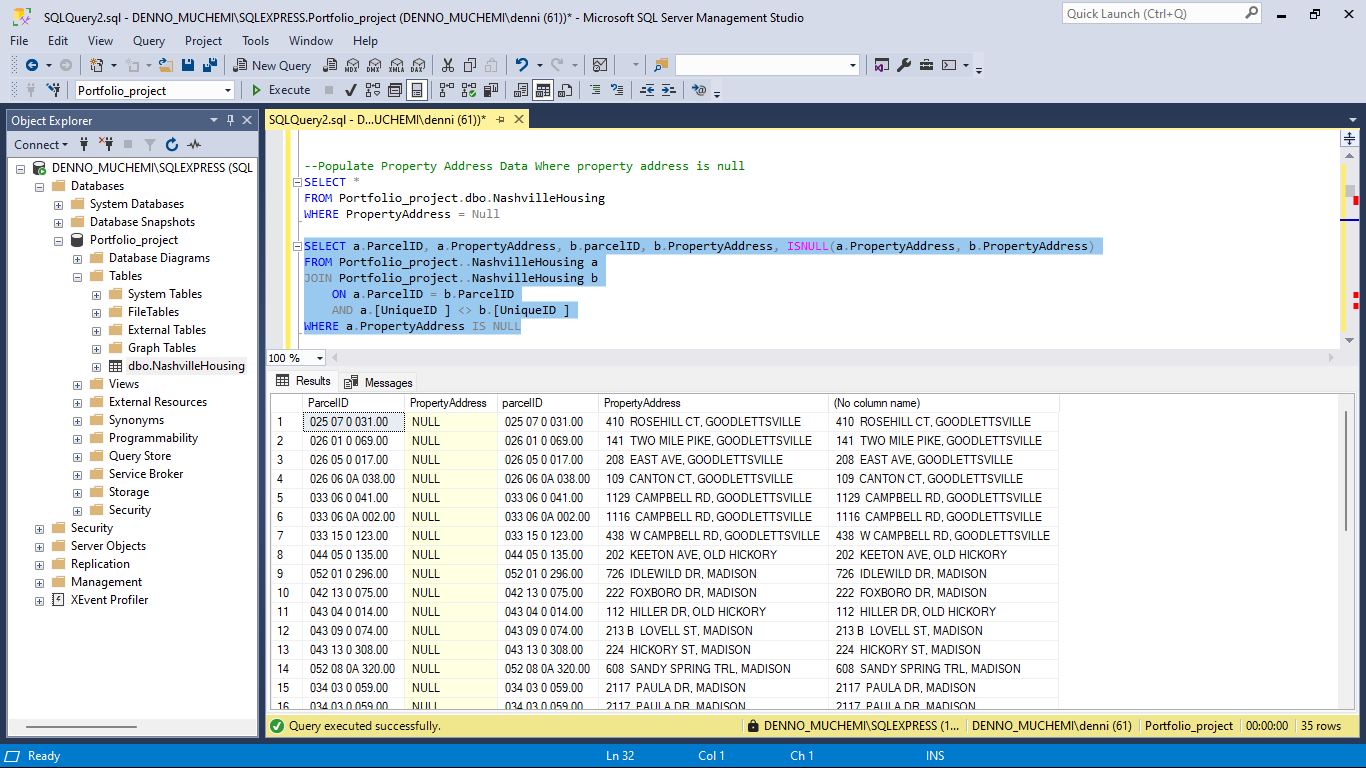This screenshot has width=1366, height=768.
Task: Save the query with the single-disk icon
Action: tap(188, 65)
